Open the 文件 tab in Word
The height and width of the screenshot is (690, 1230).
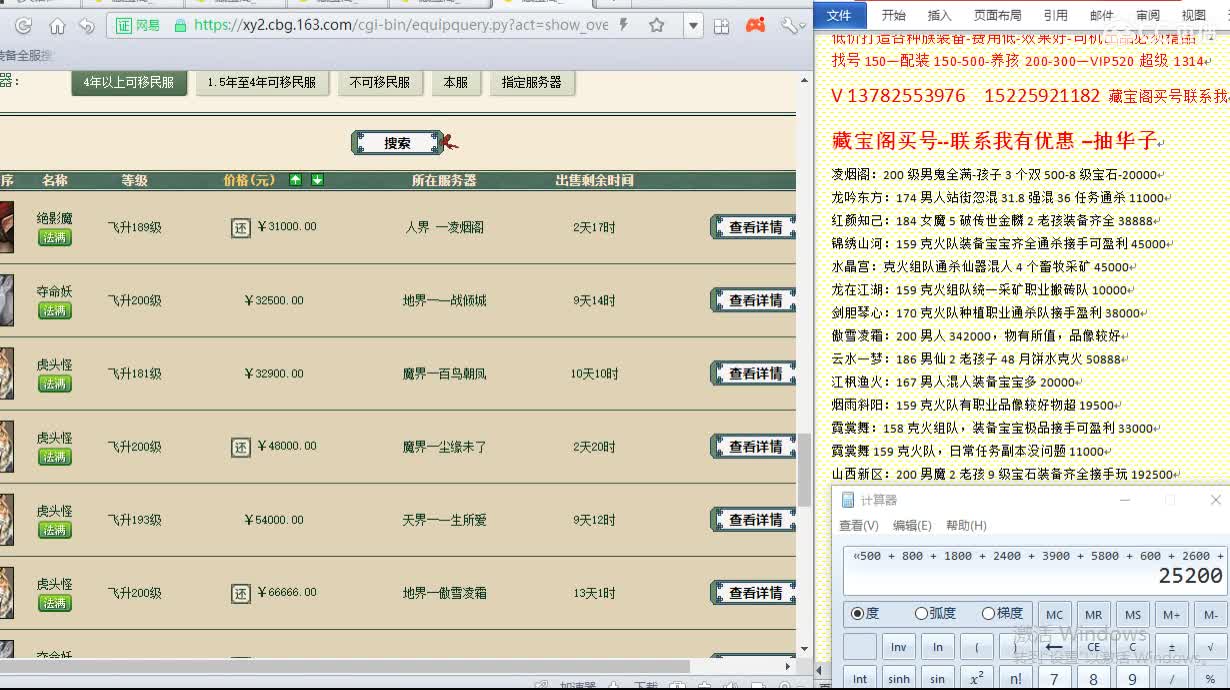(x=839, y=15)
